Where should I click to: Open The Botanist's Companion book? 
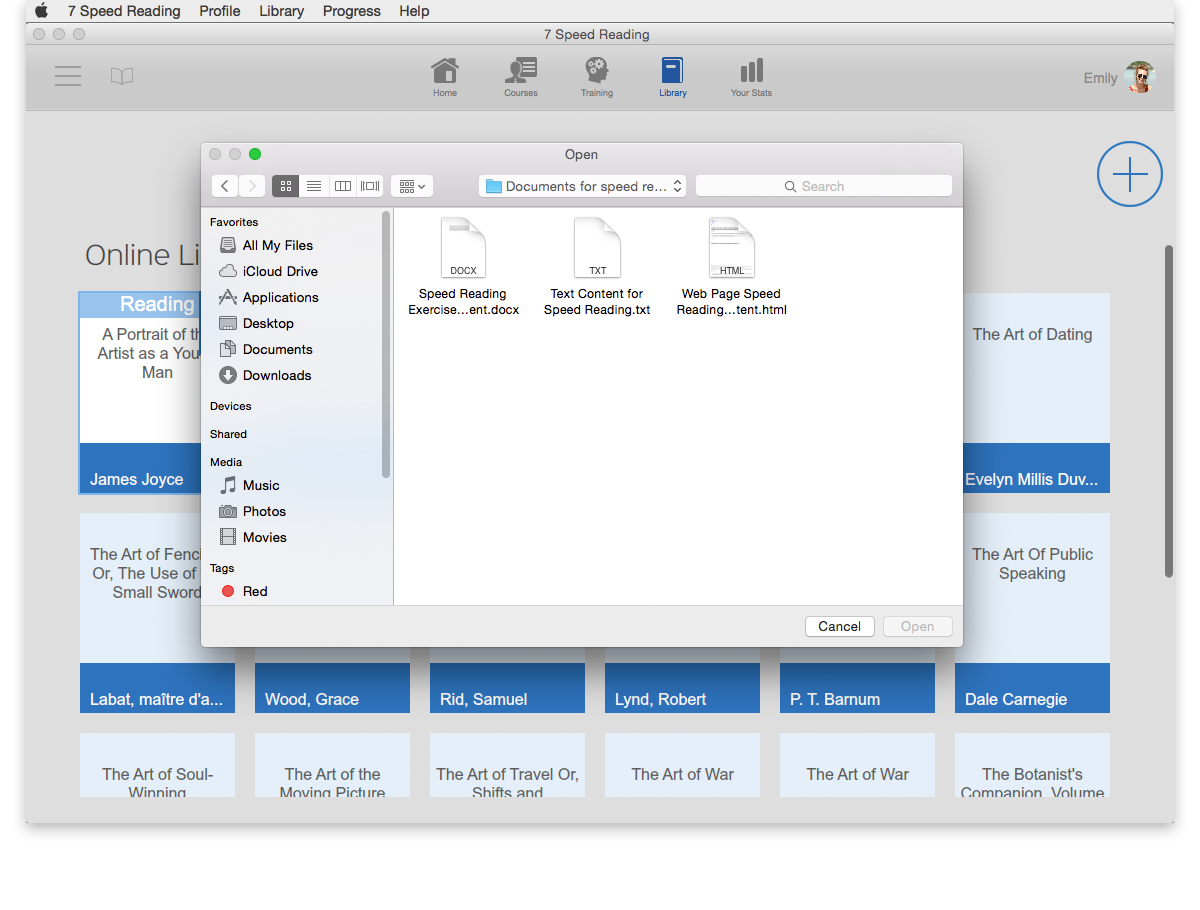(x=1032, y=765)
